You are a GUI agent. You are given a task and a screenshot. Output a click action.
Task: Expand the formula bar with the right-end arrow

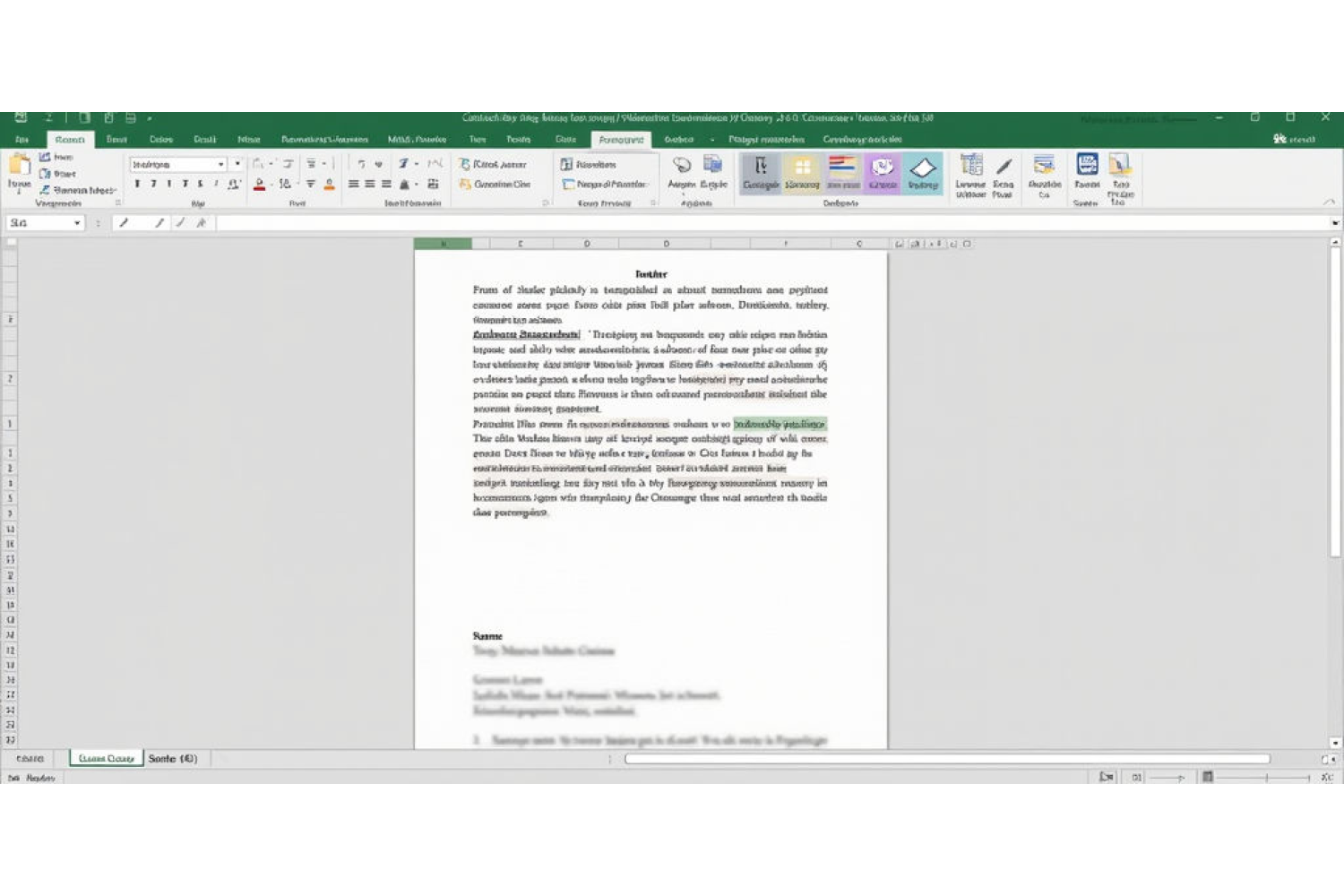pos(1335,223)
